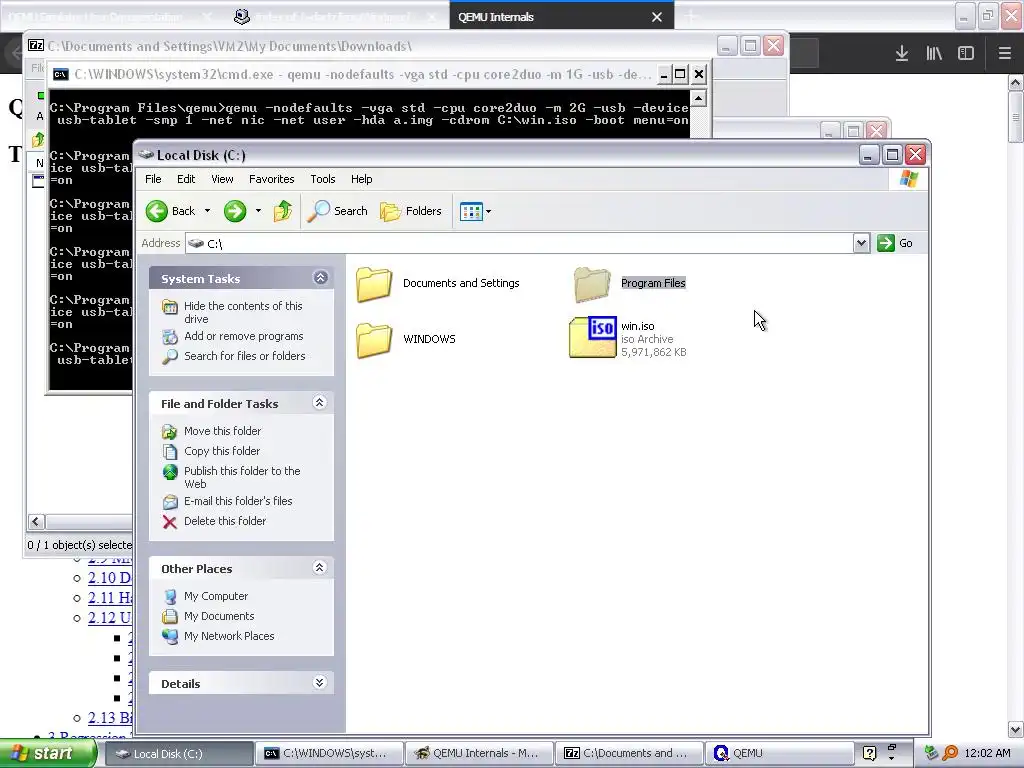Screen dimensions: 1024x768
Task: Click the Start button
Action: coord(49,754)
